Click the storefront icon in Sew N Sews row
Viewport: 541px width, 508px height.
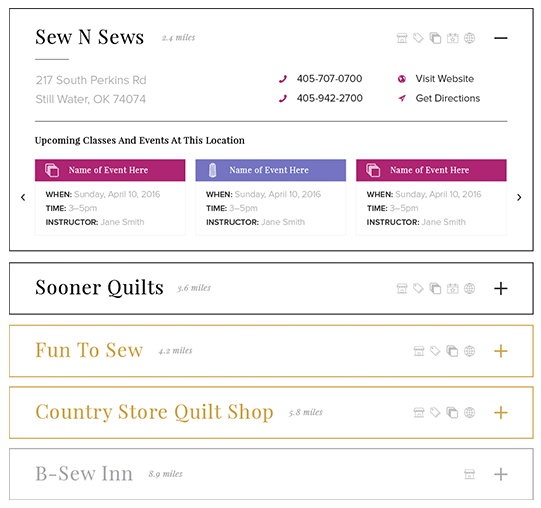click(x=402, y=38)
